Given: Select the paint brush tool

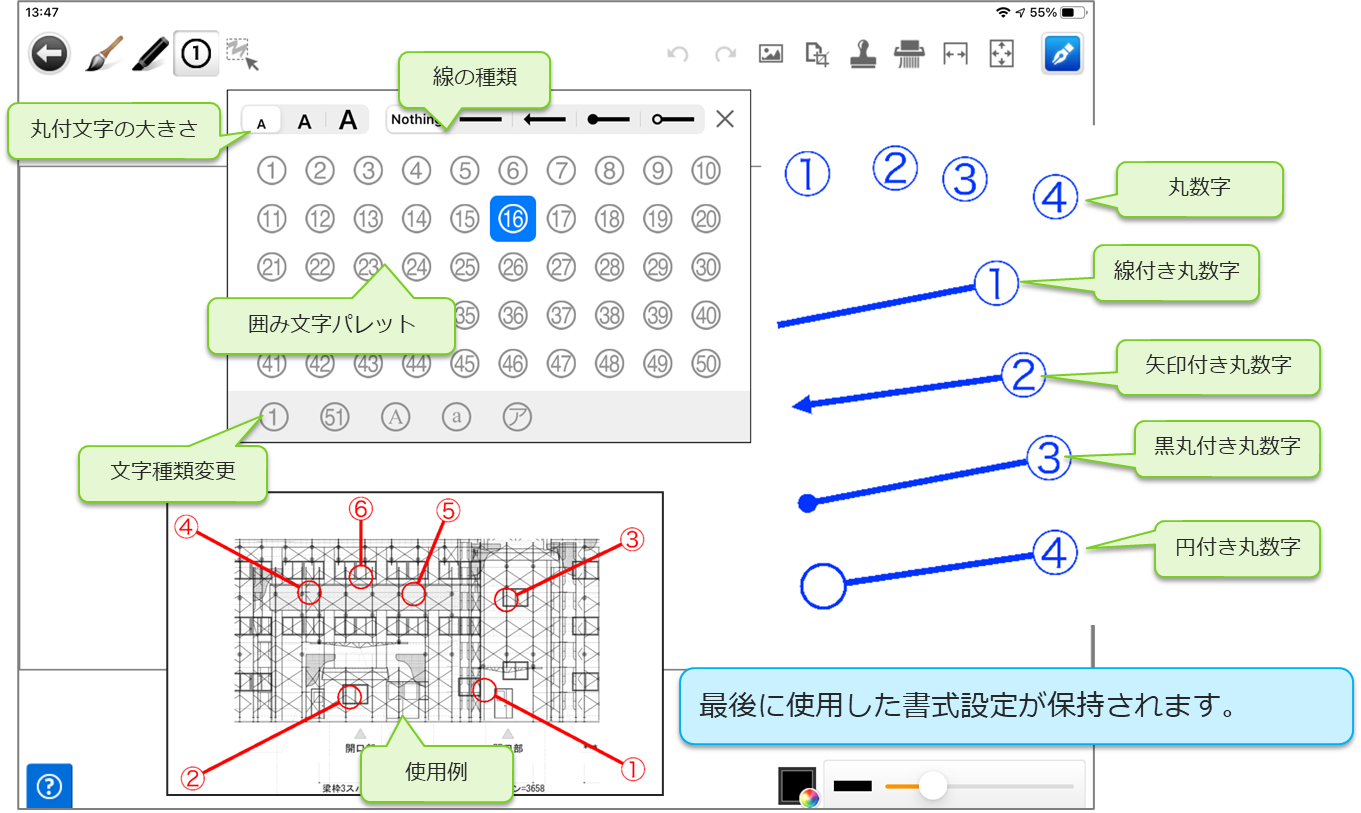Looking at the screenshot, I should pos(102,54).
